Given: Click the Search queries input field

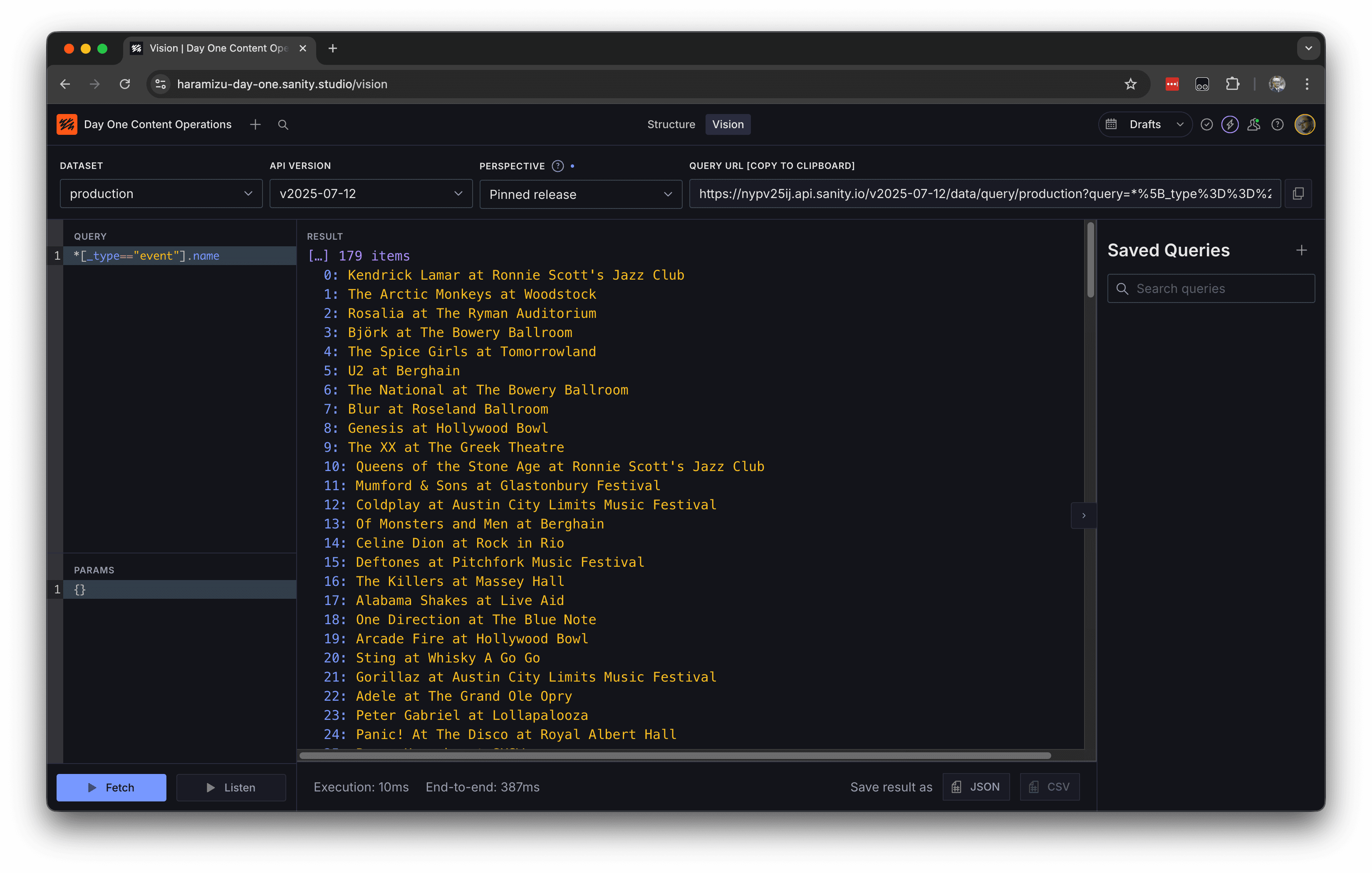Looking at the screenshot, I should (x=1211, y=288).
